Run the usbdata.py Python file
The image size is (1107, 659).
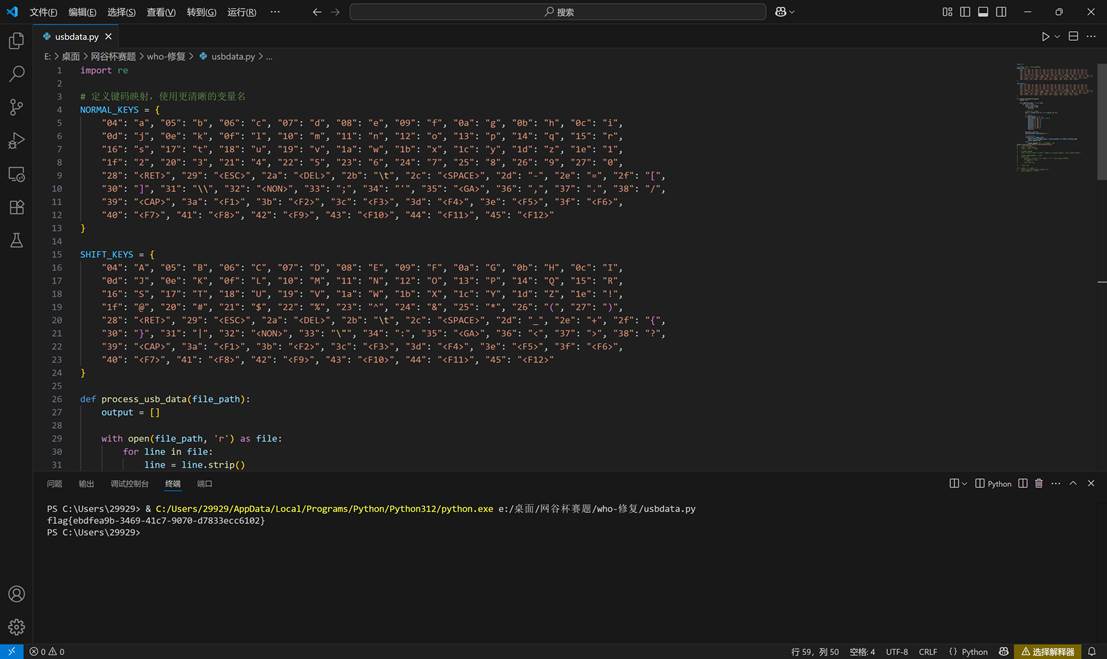pos(1044,35)
